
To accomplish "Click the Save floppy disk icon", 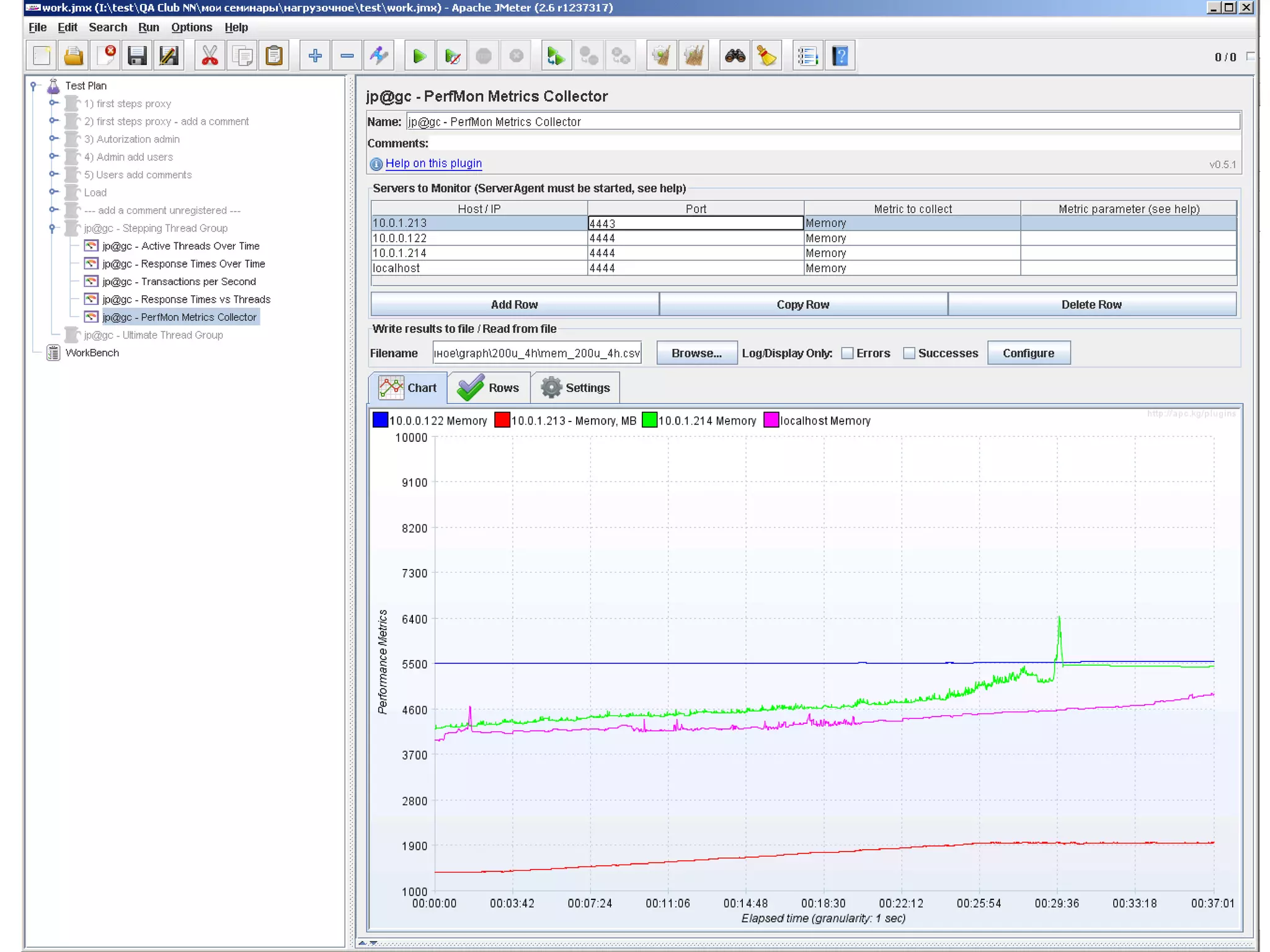I will [137, 56].
